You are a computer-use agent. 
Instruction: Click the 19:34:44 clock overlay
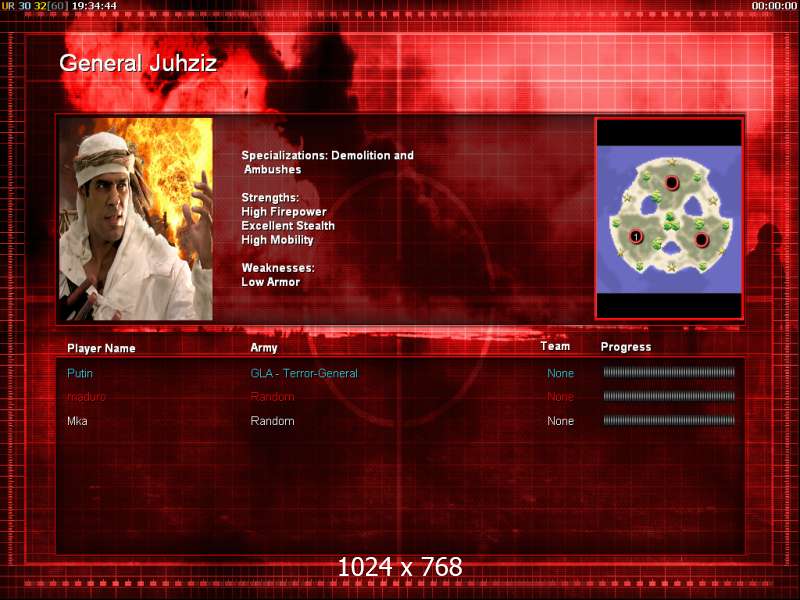pyautogui.click(x=94, y=6)
